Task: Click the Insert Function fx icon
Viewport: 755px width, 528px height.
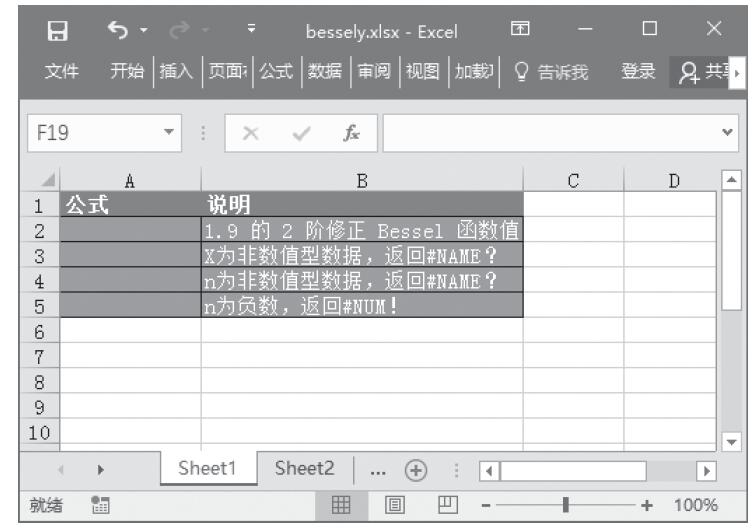Action: point(351,132)
